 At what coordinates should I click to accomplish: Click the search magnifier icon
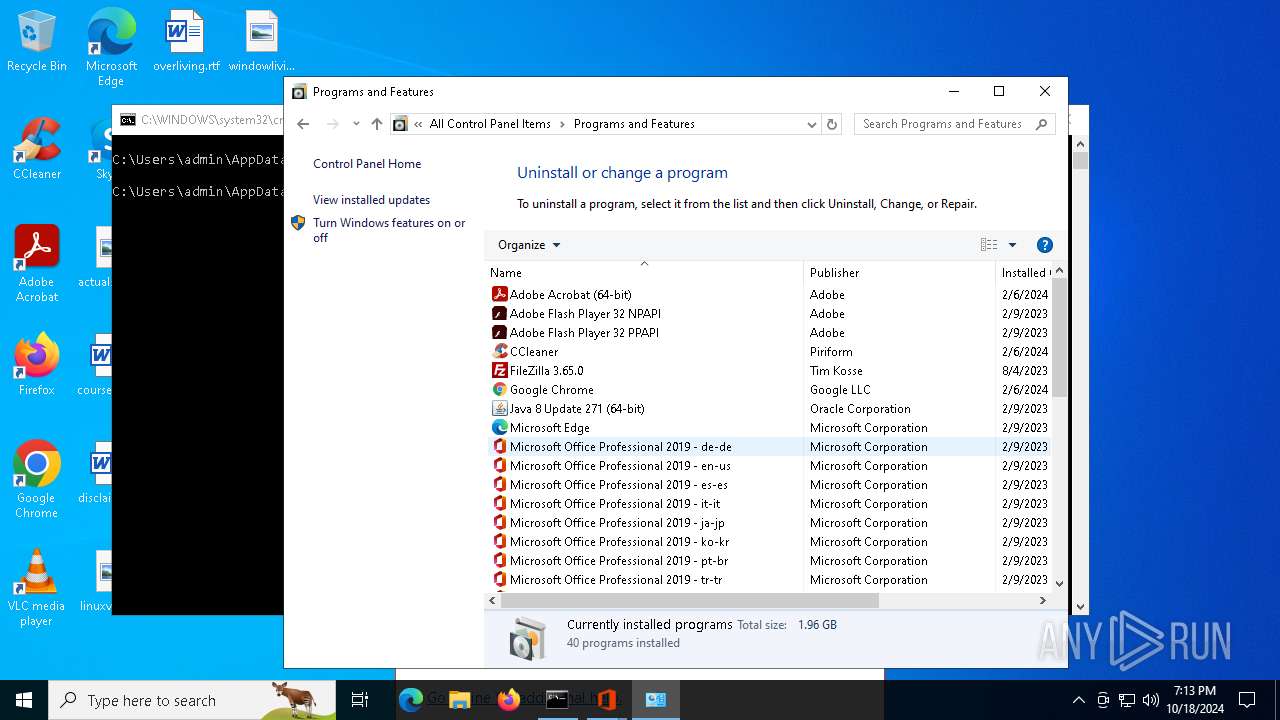point(1041,124)
